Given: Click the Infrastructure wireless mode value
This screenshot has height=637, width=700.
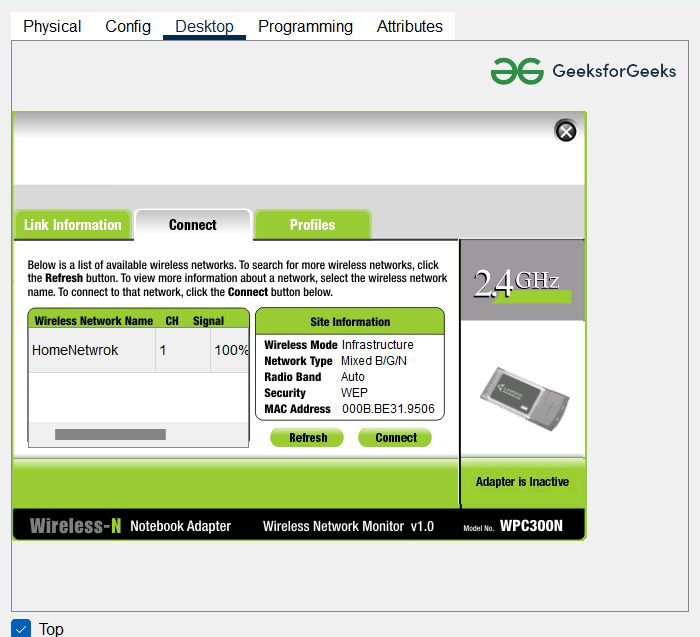Looking at the screenshot, I should (x=377, y=345).
